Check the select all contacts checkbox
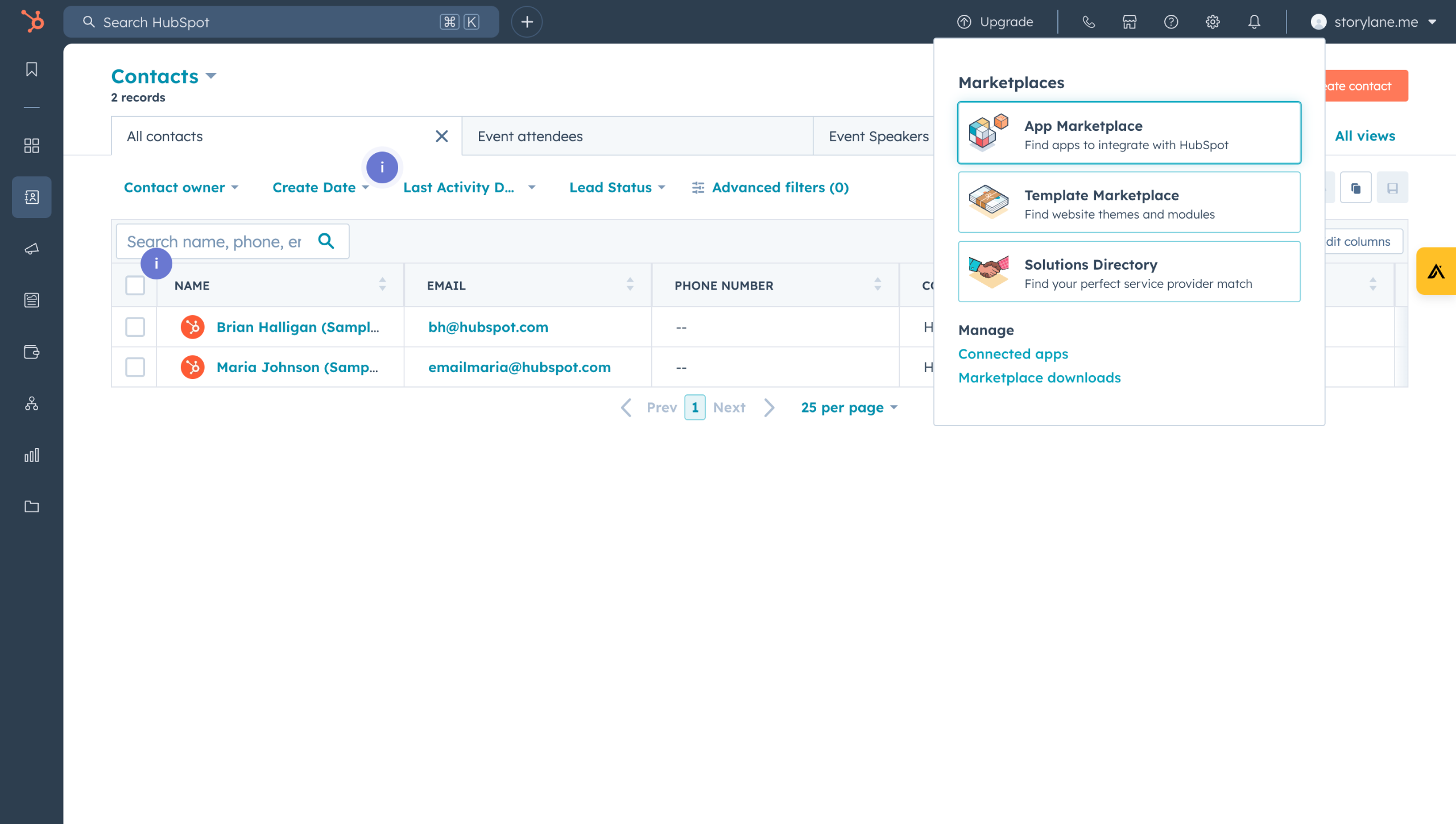Image resolution: width=1456 pixels, height=824 pixels. [x=135, y=285]
